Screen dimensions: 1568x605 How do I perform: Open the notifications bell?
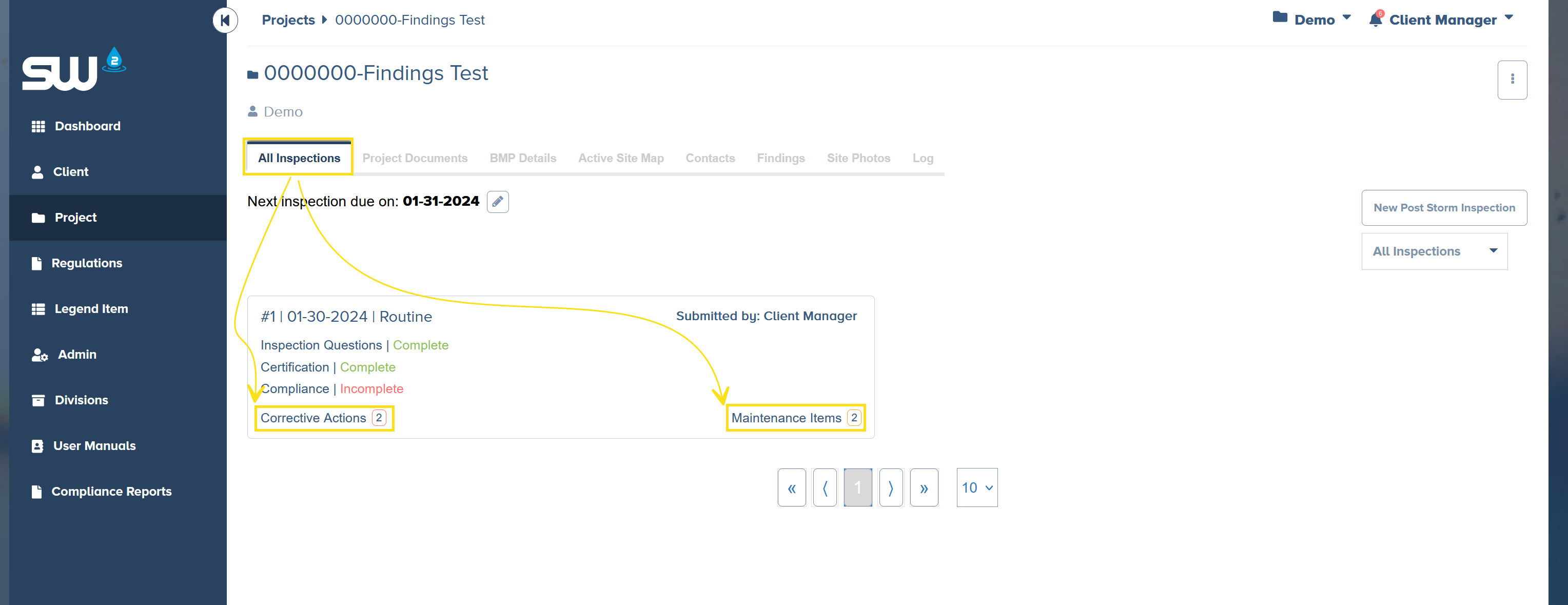click(x=1375, y=19)
